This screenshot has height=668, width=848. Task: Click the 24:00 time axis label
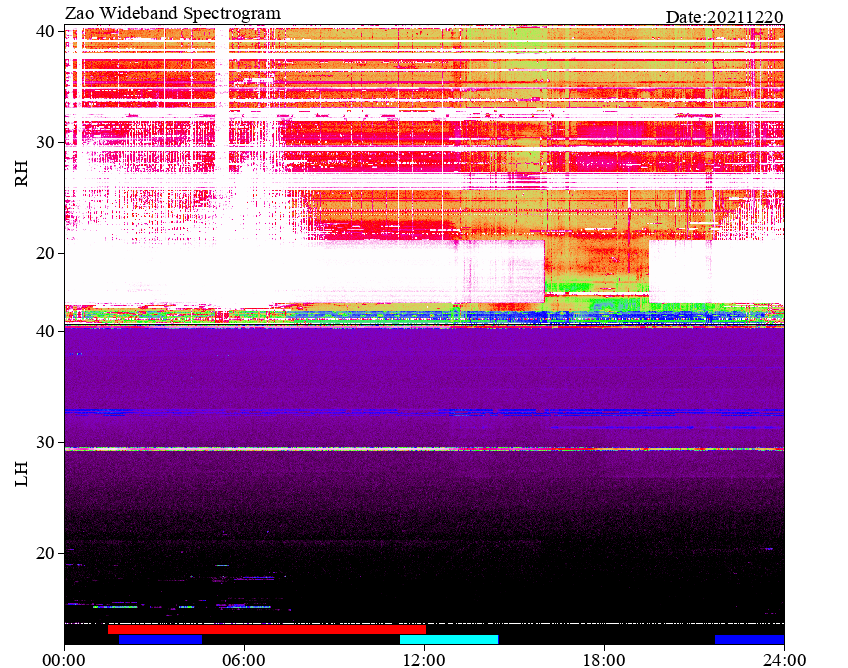point(784,660)
